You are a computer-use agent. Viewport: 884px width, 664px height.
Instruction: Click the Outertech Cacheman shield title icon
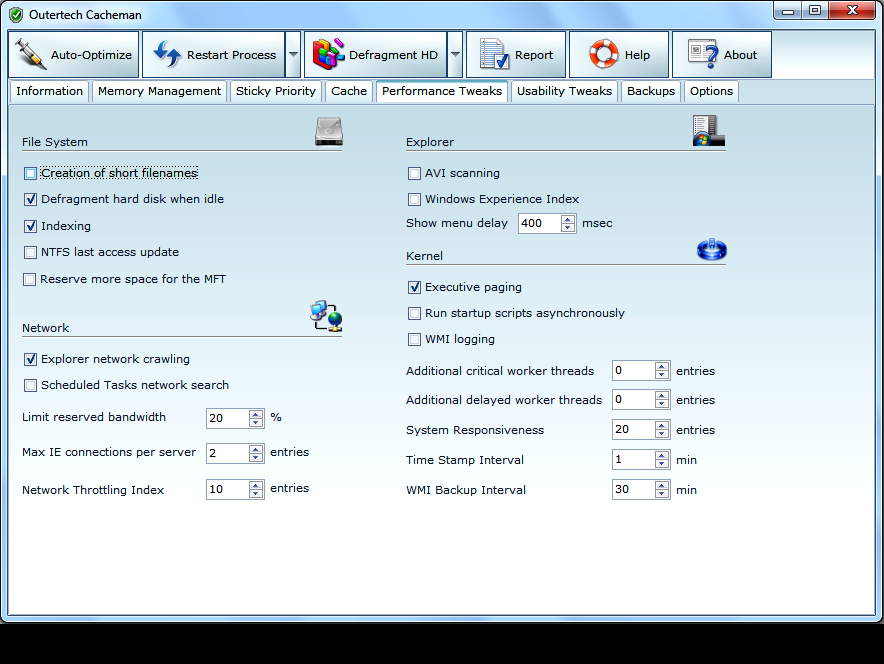point(16,15)
